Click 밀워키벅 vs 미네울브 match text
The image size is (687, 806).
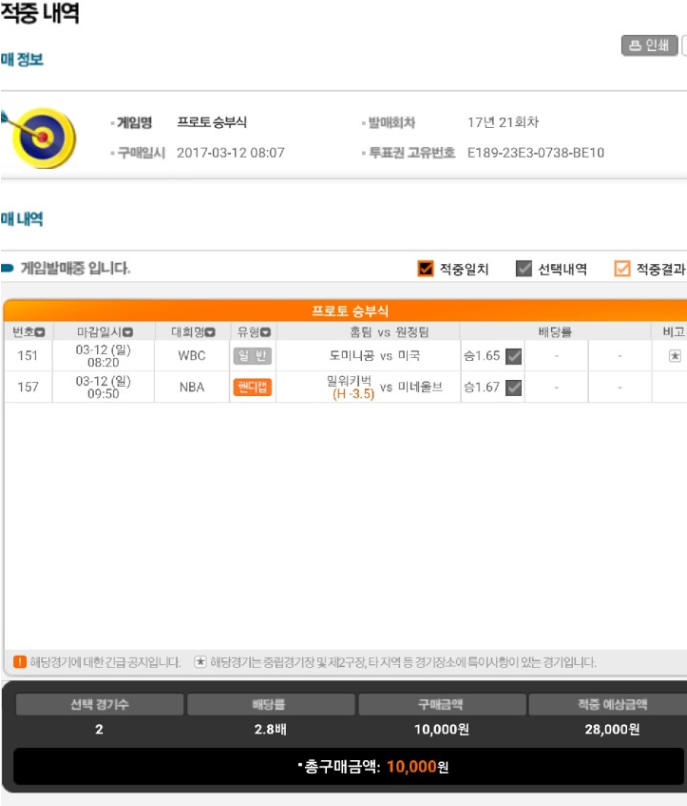[384, 387]
